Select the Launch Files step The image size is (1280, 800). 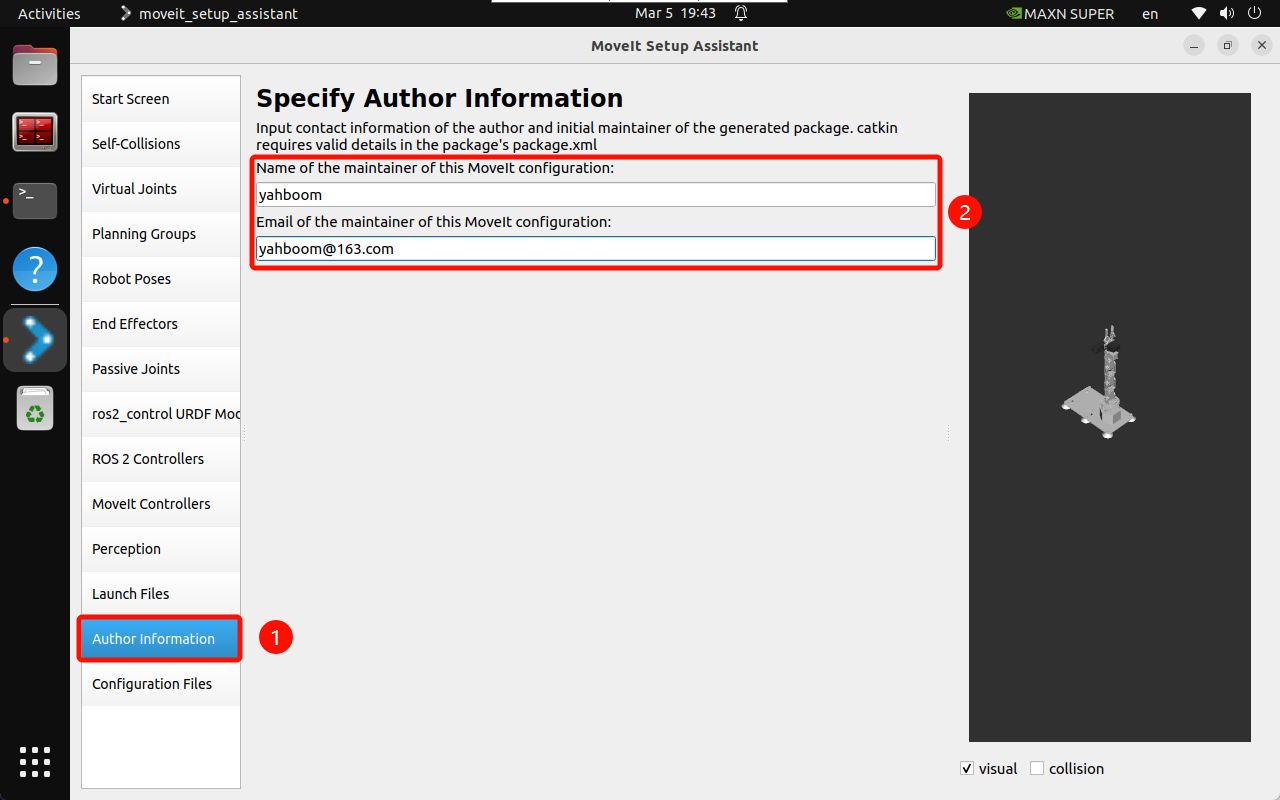(x=161, y=594)
